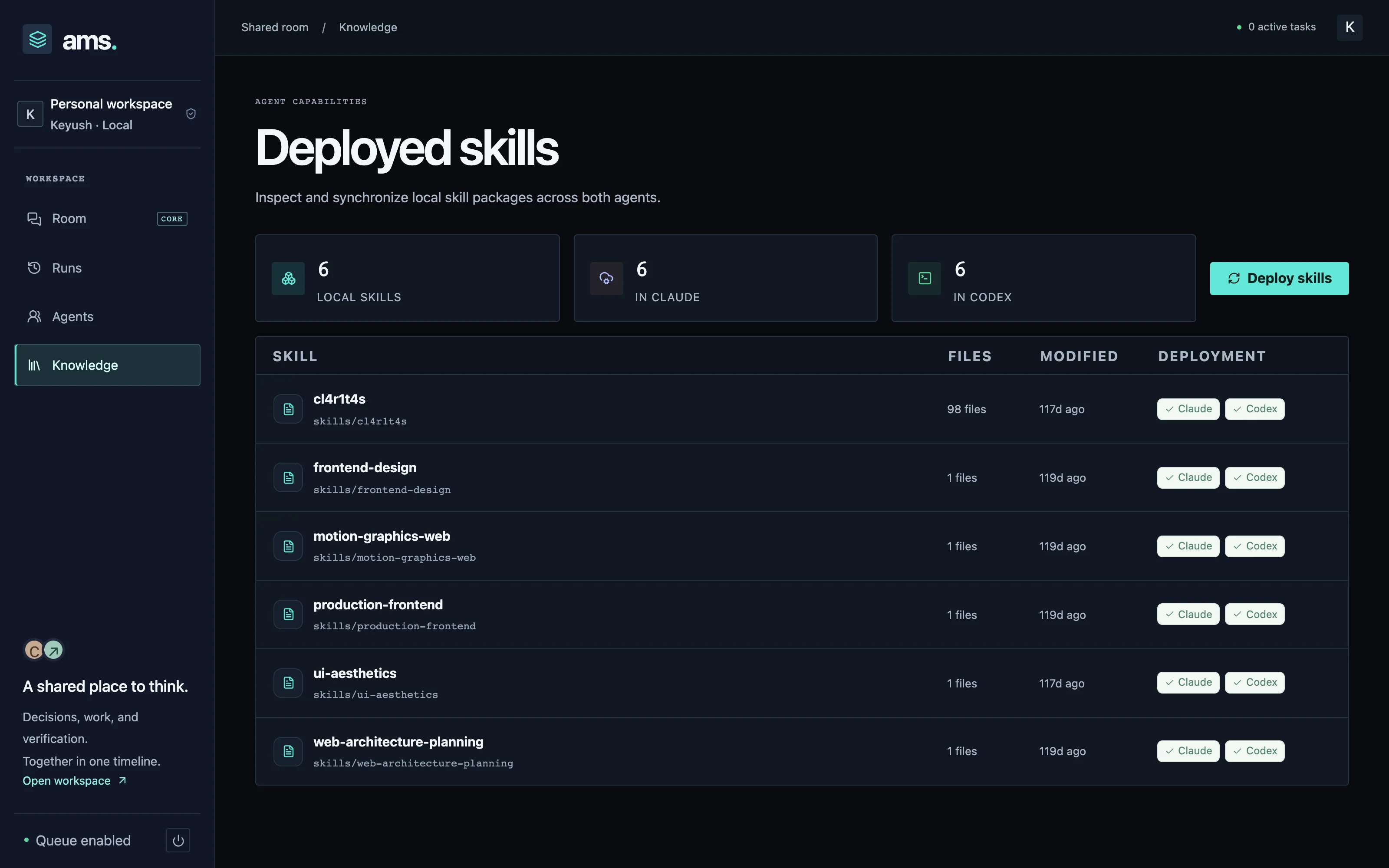Click the cl4r1t4s file icon
This screenshot has width=1389, height=868.
(288, 409)
